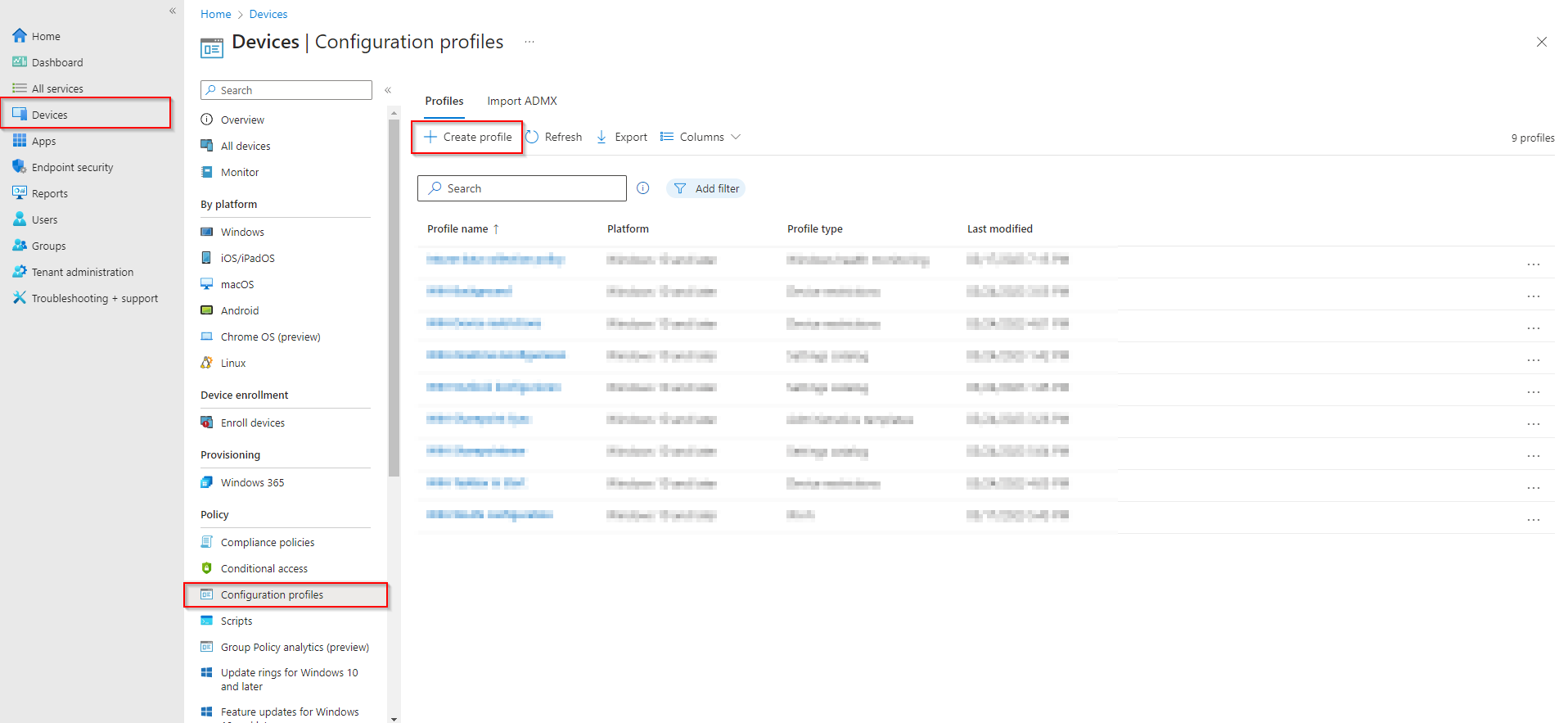Open more options for last profile row

pos(1533,519)
